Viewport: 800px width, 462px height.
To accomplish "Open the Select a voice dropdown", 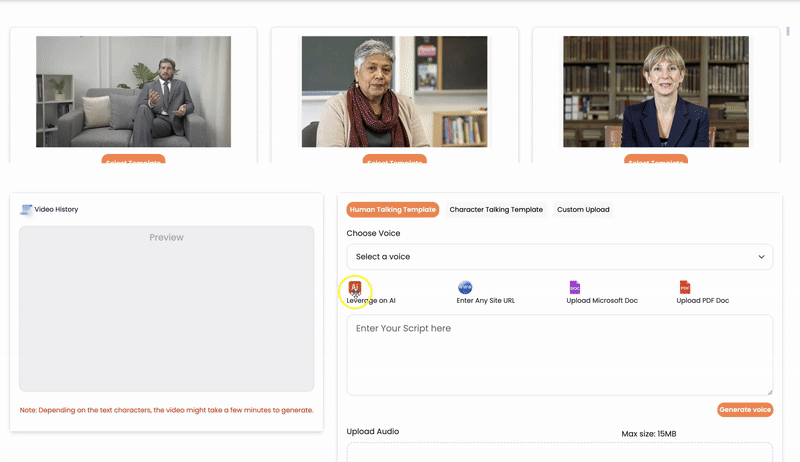I will pos(559,256).
